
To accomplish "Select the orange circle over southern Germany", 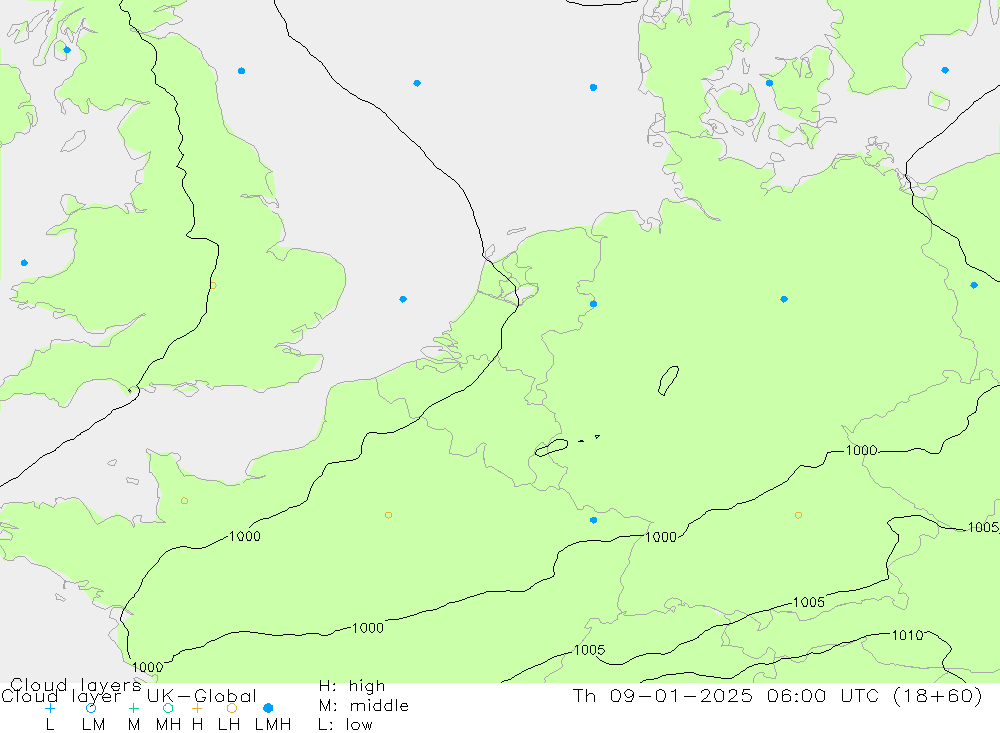I will (798, 515).
